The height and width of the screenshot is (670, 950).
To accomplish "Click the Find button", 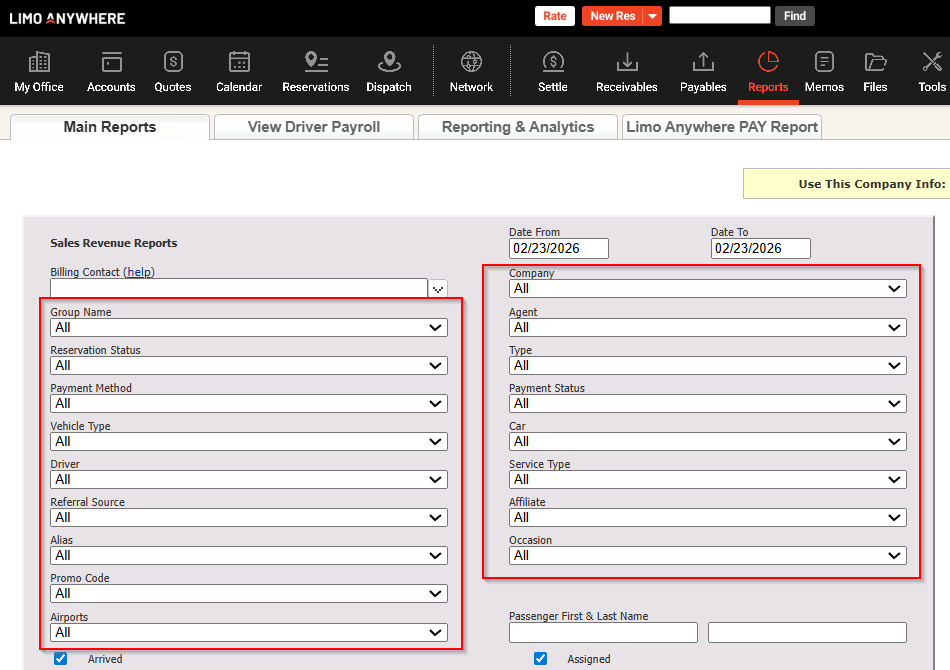I will (x=795, y=16).
